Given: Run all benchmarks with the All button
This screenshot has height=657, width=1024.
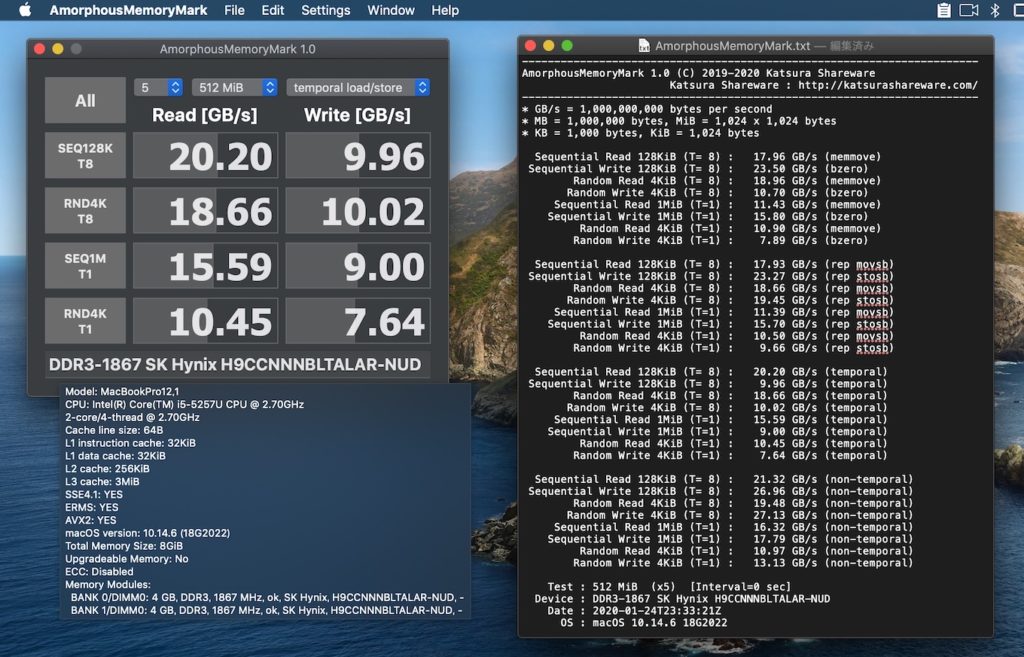Looking at the screenshot, I should (85, 101).
